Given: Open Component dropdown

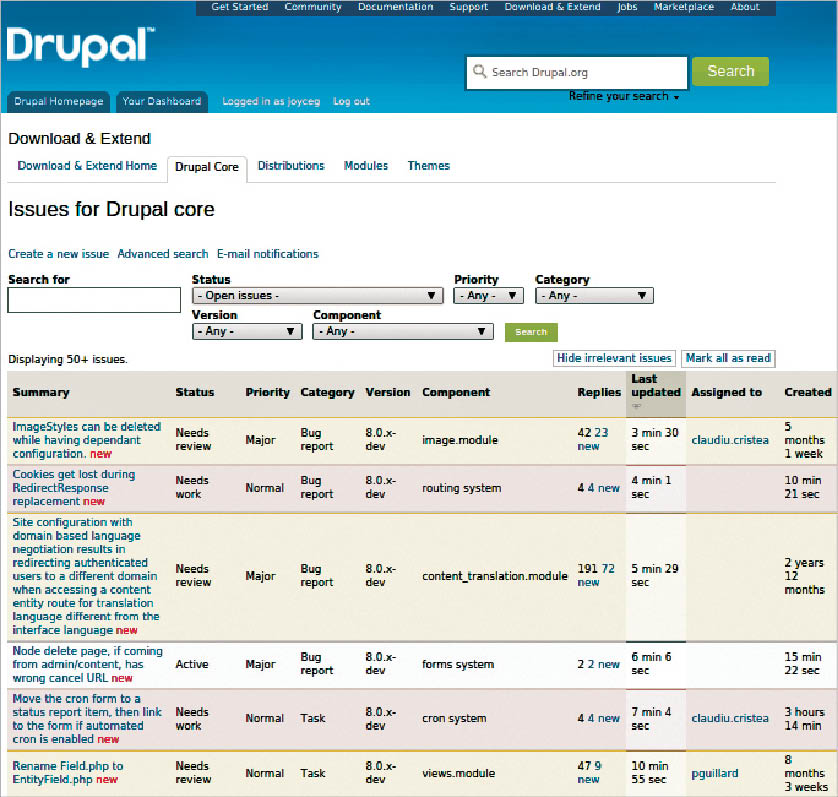Looking at the screenshot, I should tap(403, 331).
